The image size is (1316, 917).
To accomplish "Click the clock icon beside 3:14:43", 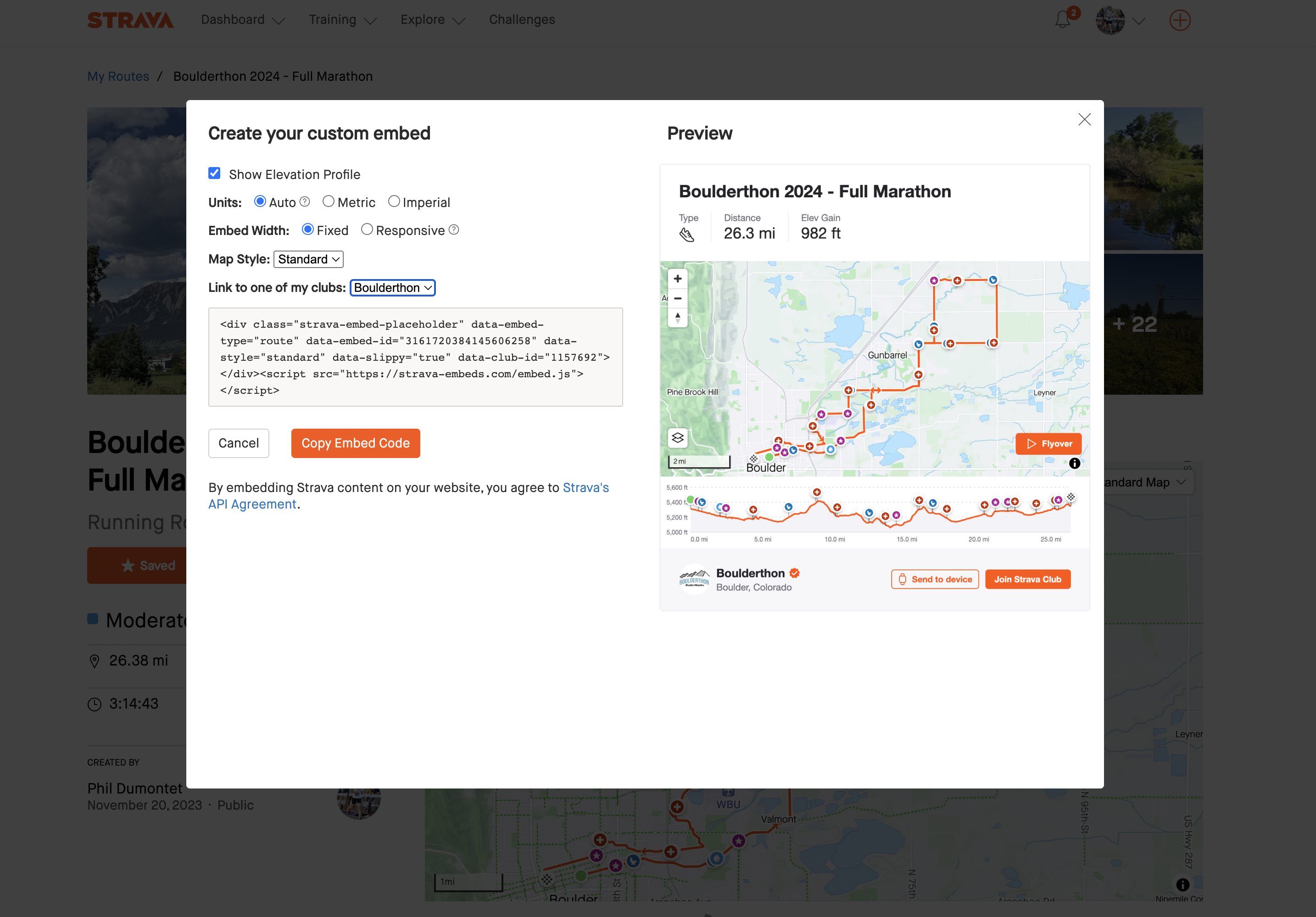I will [95, 705].
